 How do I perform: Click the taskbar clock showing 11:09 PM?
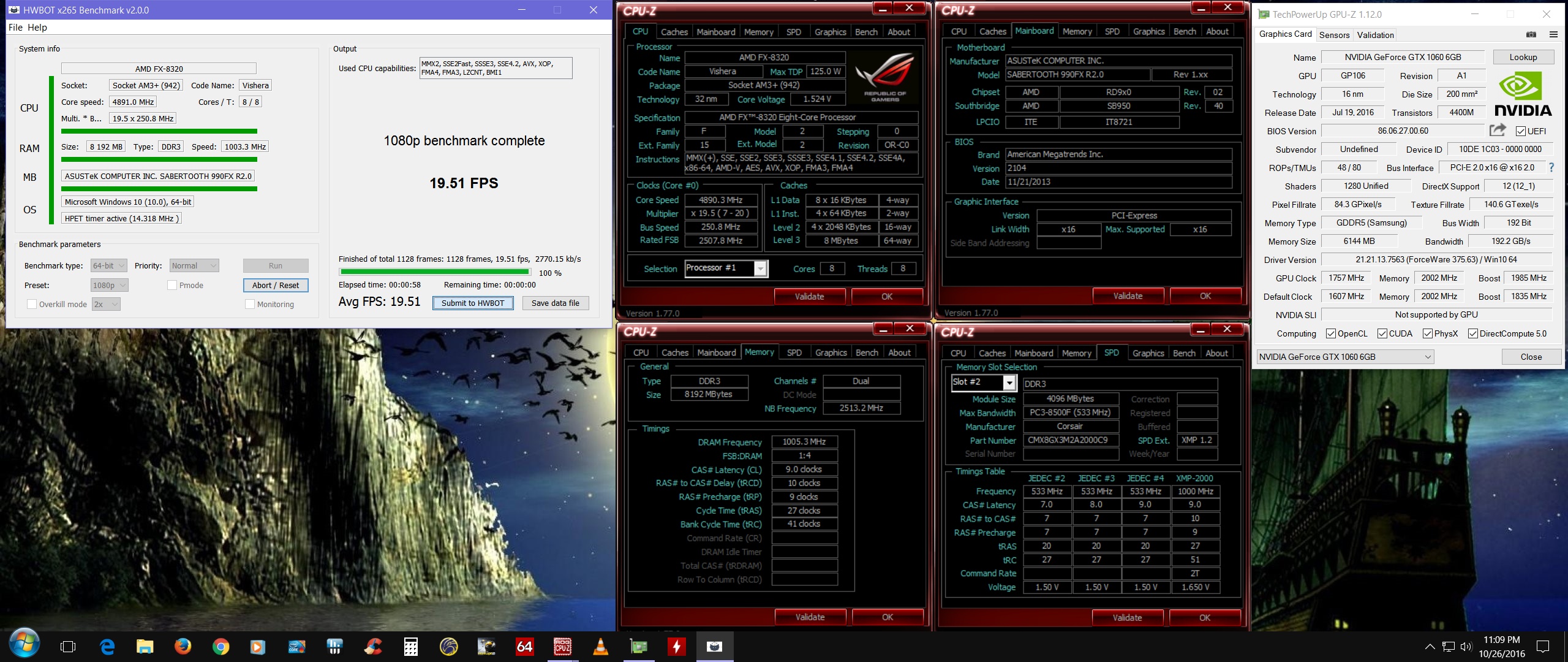1501,647
